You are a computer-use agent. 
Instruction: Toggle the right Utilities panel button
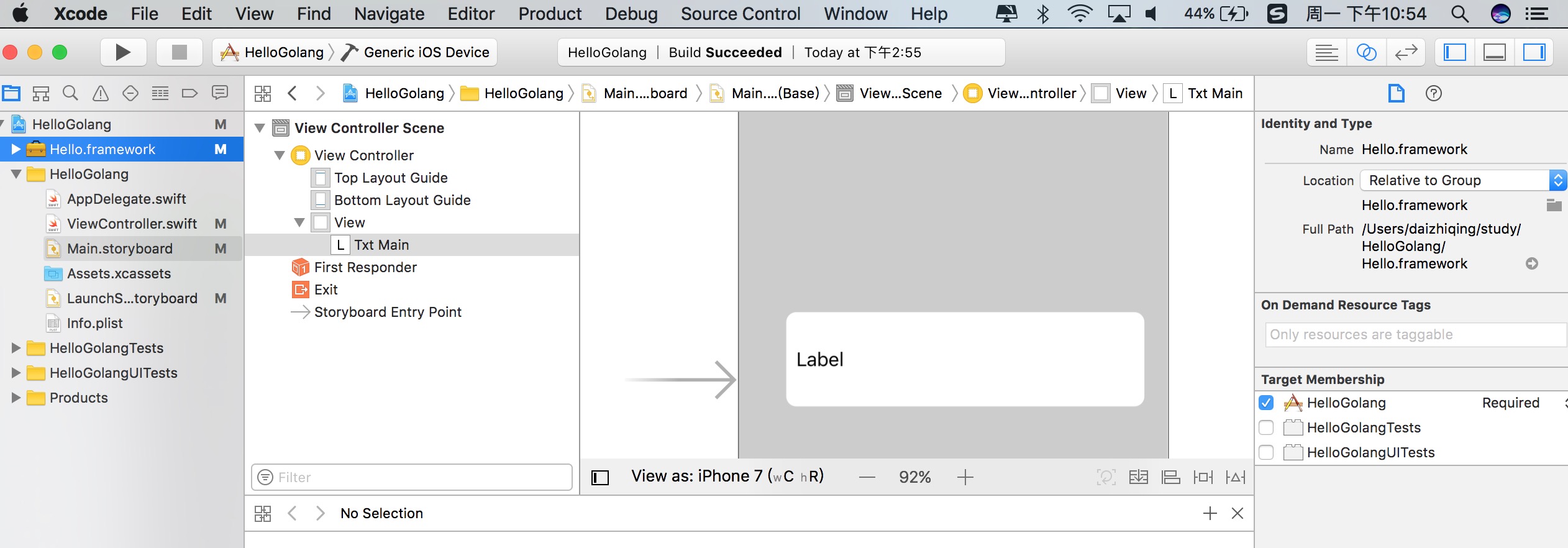1534,53
